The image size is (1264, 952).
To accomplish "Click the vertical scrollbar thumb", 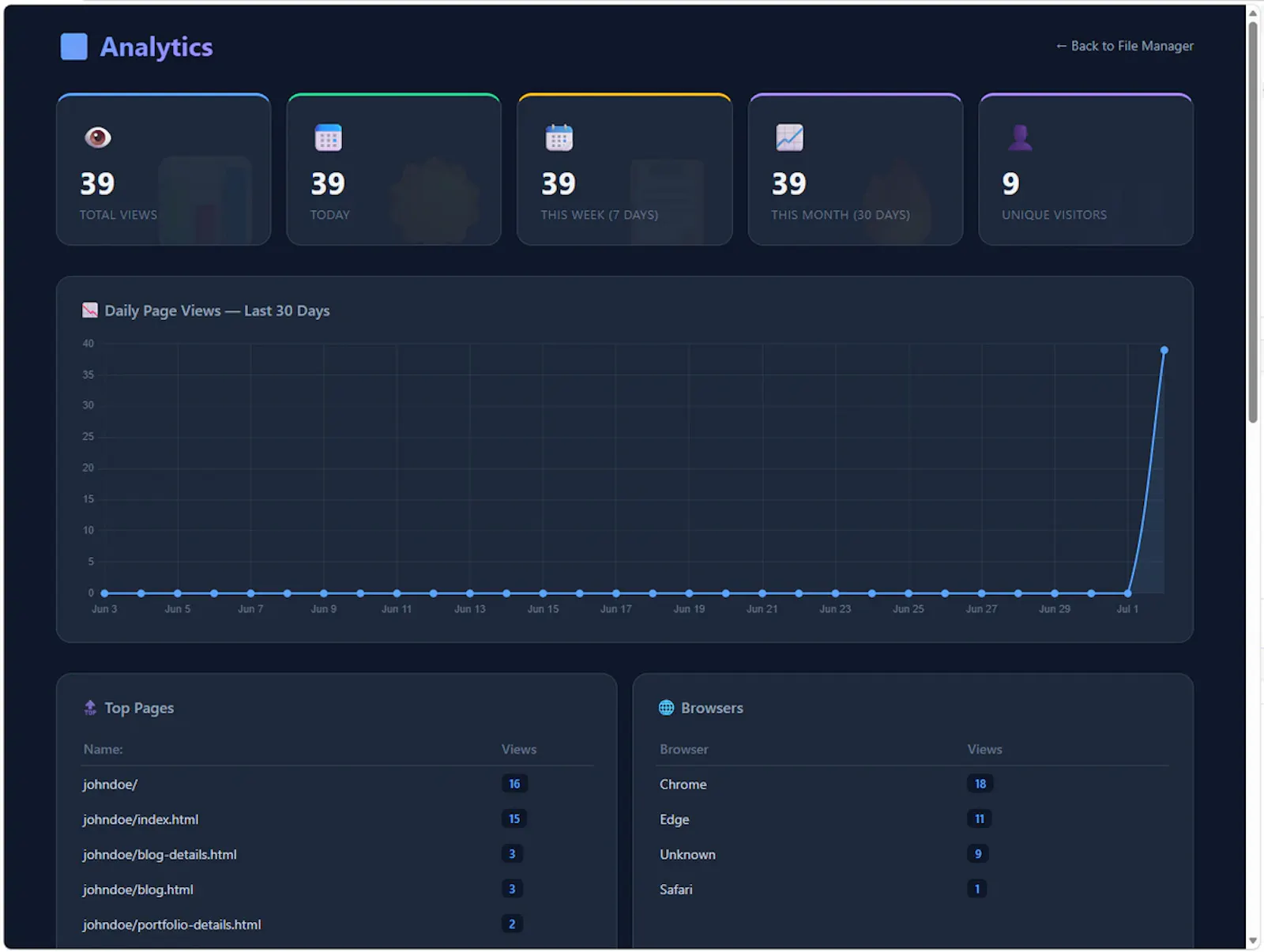I will 1253,221.
